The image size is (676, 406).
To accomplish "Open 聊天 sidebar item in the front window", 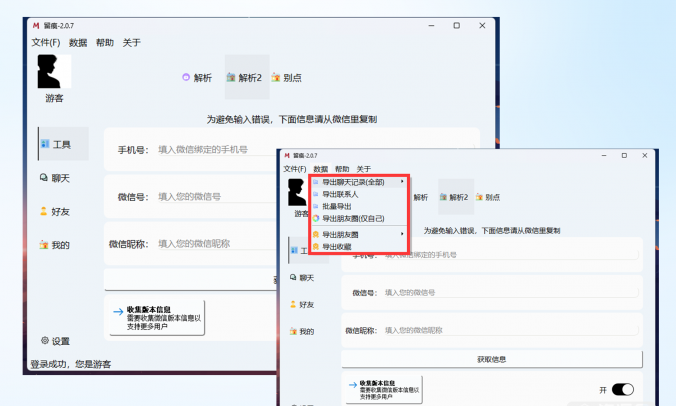I will [302, 278].
